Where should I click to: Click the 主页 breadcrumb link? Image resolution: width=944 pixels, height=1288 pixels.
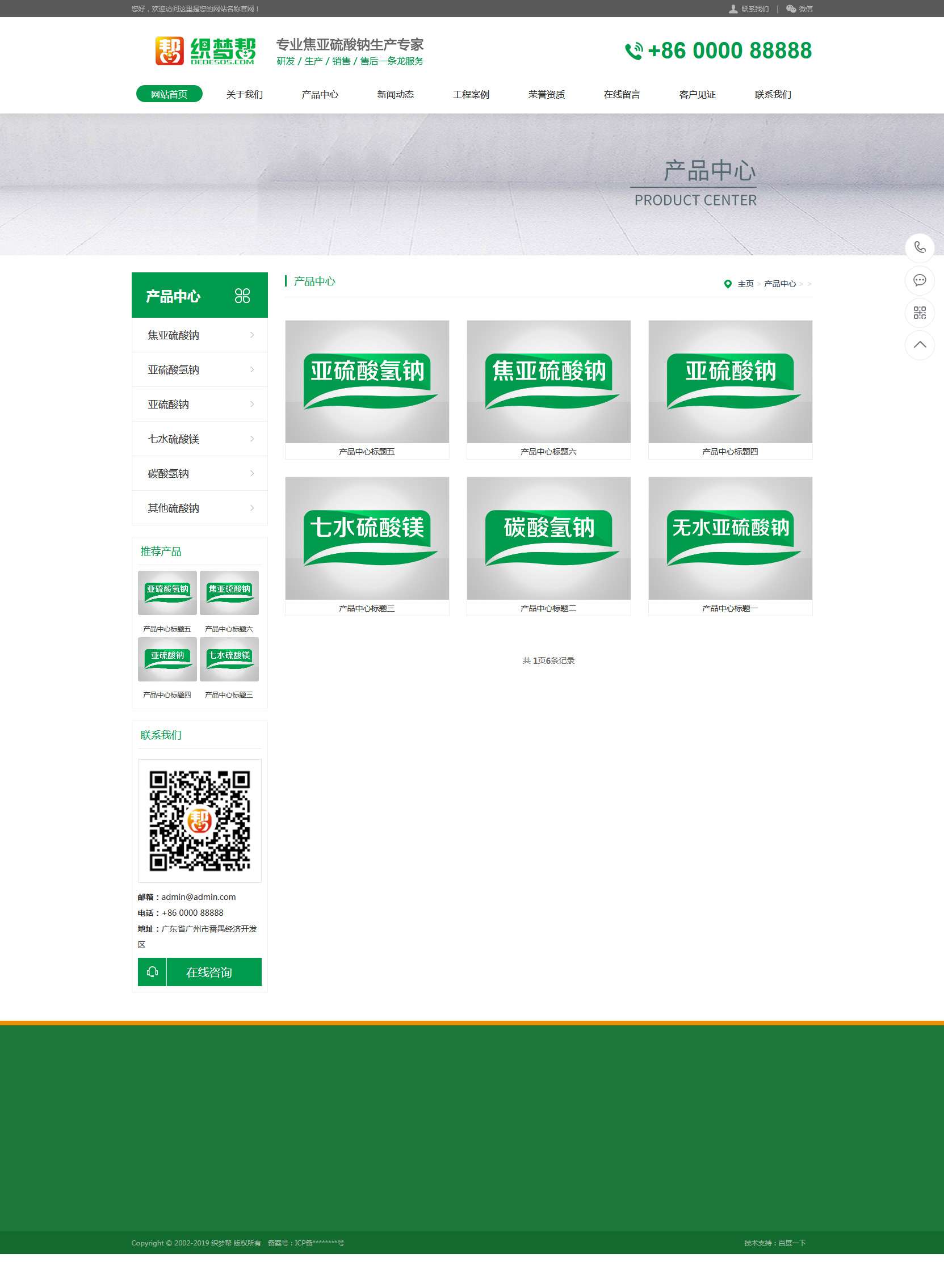745,284
